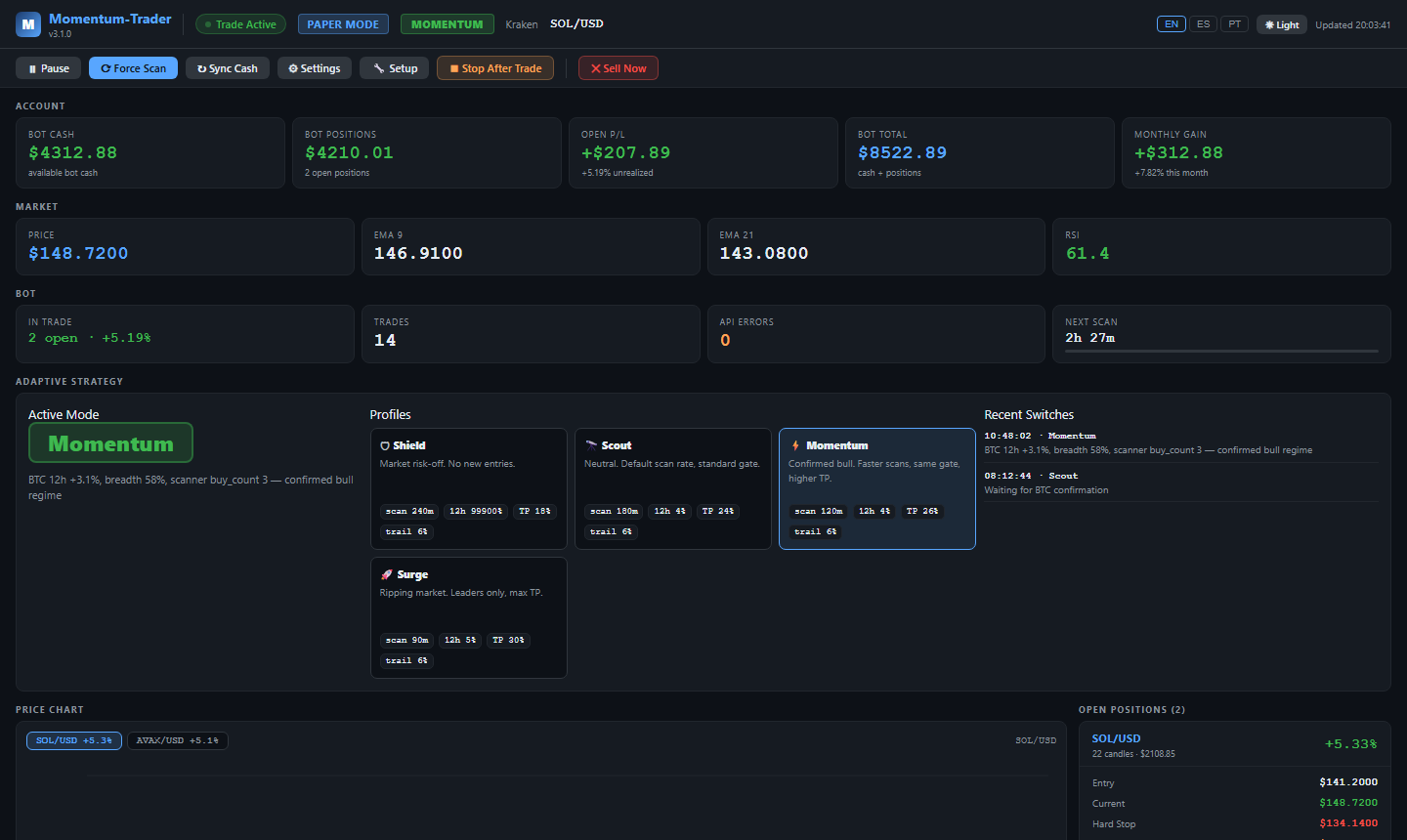Viewport: 1407px width, 840px height.
Task: Click the Momentum-Trader M logo icon
Action: (x=28, y=24)
